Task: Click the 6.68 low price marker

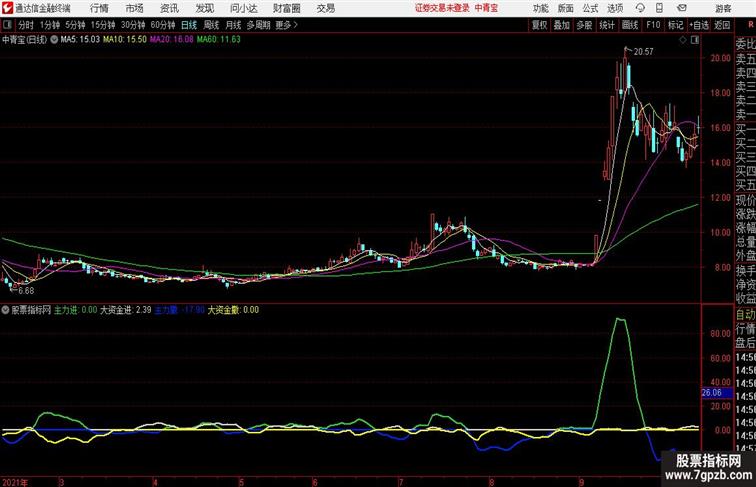Action: pyautogui.click(x=26, y=291)
